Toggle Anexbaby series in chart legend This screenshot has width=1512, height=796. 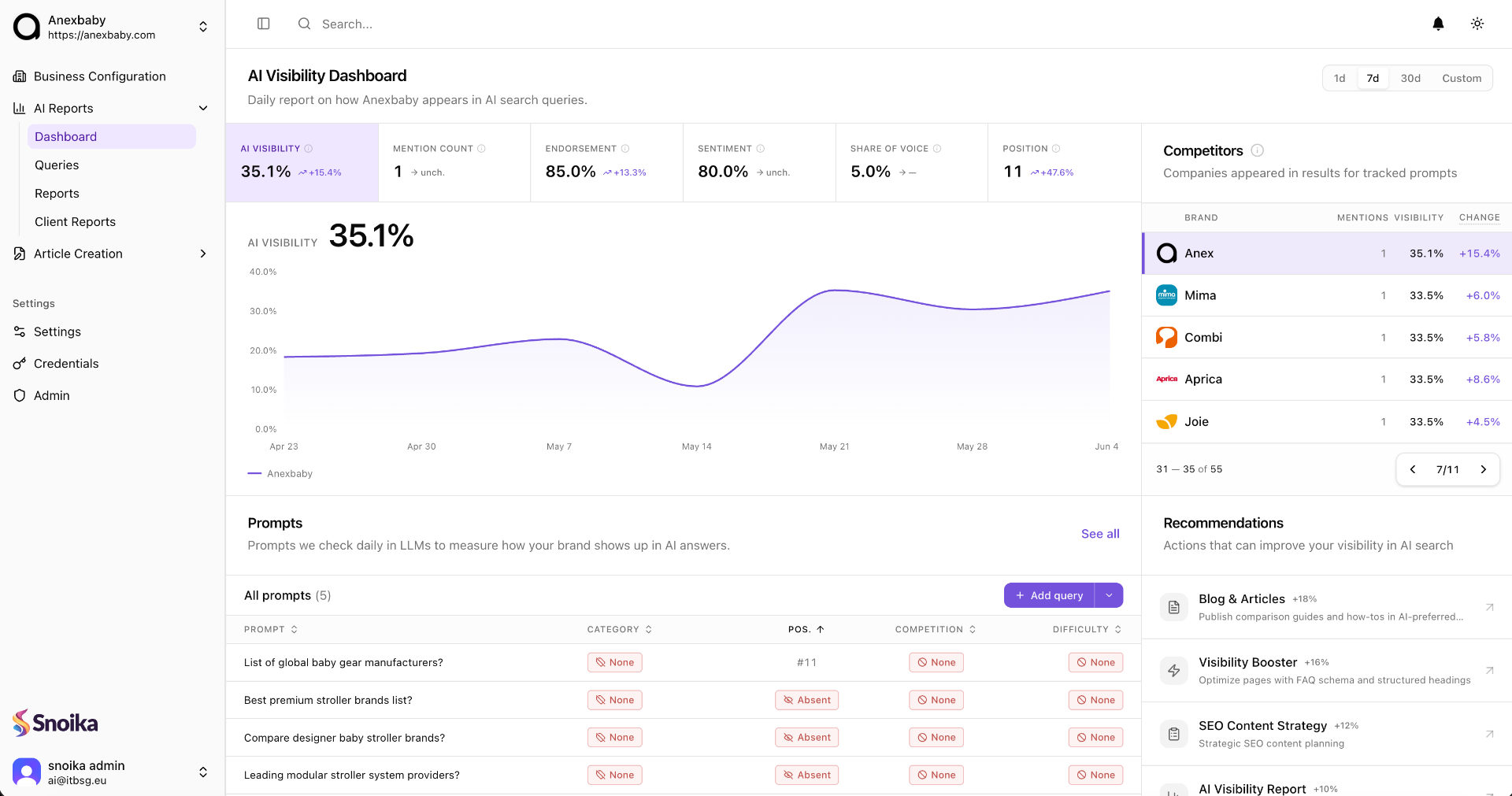(280, 473)
